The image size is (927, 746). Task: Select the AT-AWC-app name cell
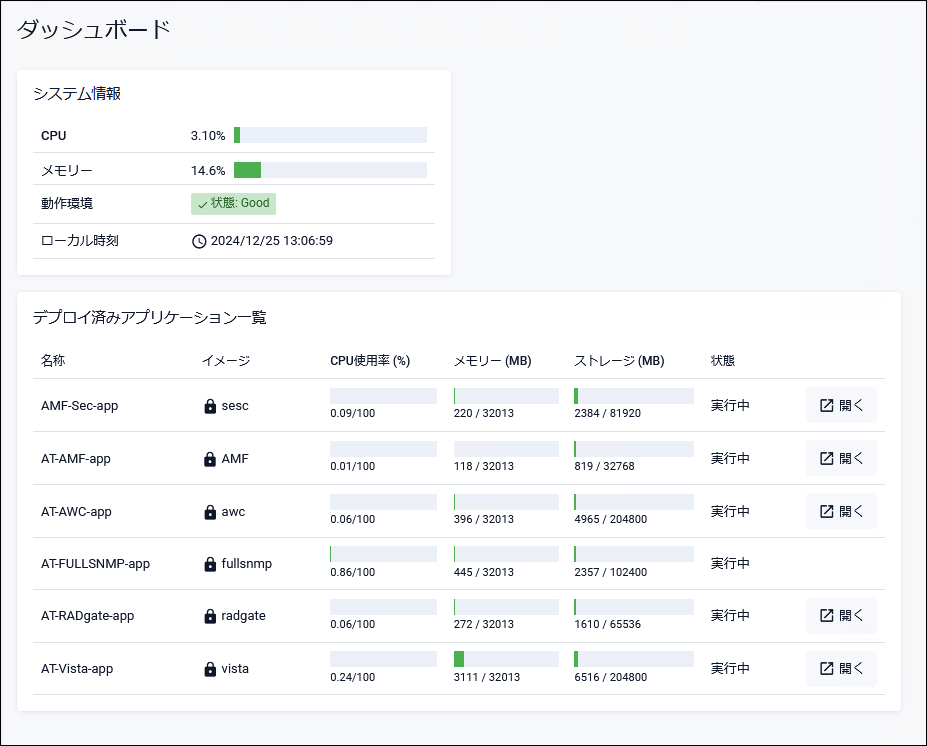[76, 511]
